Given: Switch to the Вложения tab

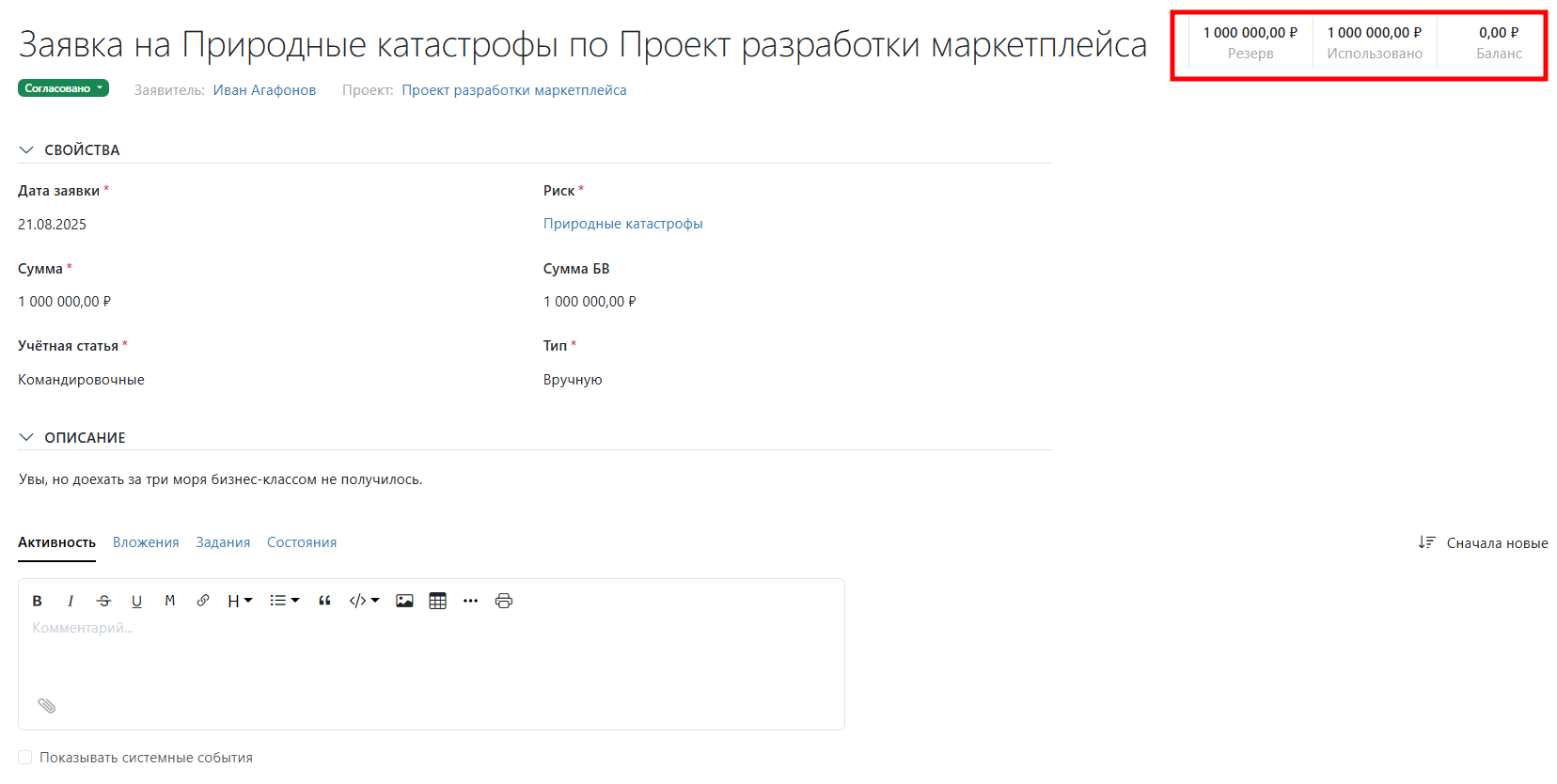Looking at the screenshot, I should click(x=146, y=542).
